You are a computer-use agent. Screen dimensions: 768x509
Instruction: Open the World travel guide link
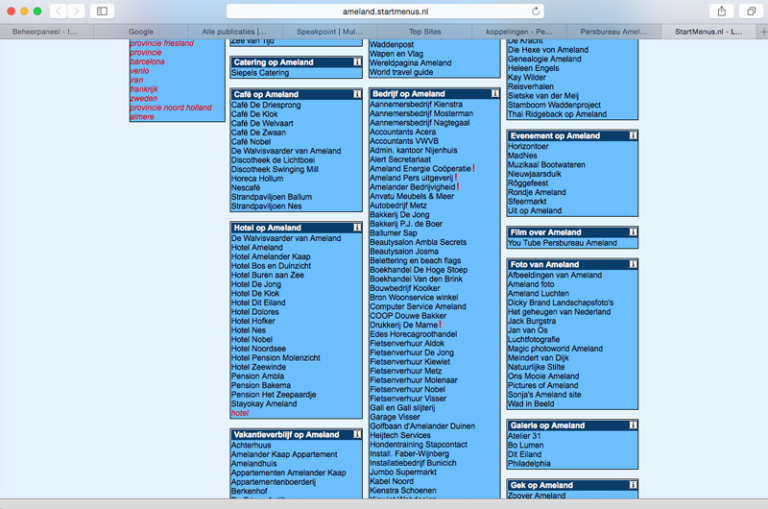tap(401, 73)
